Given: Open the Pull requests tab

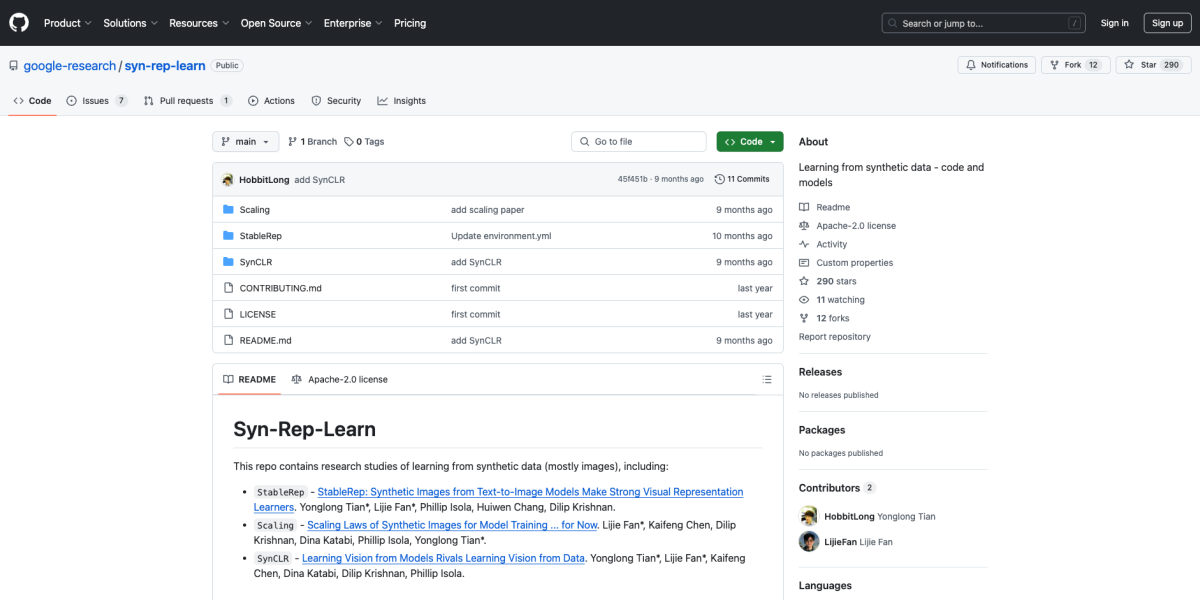Looking at the screenshot, I should click(187, 101).
